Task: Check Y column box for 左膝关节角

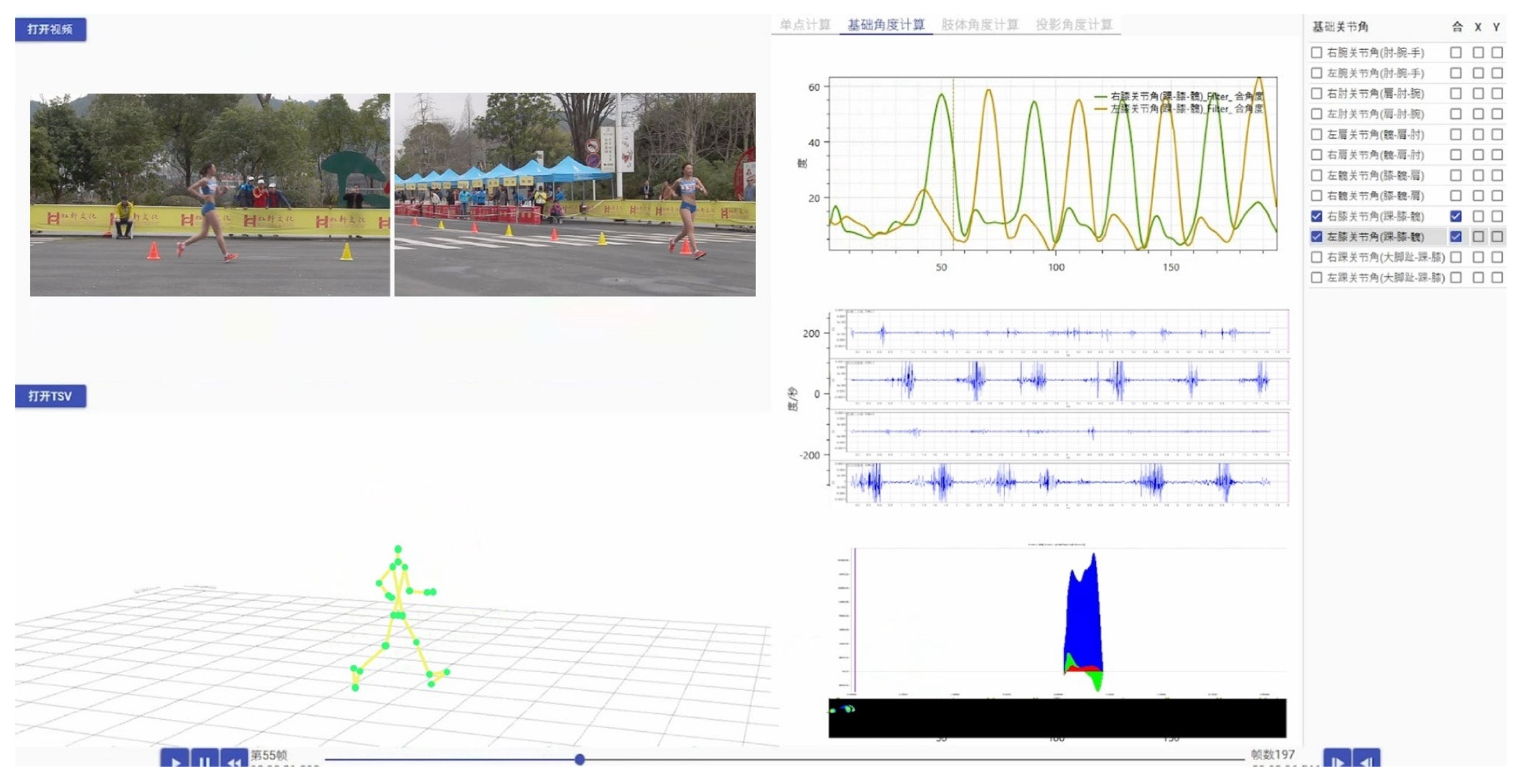Action: point(1497,237)
